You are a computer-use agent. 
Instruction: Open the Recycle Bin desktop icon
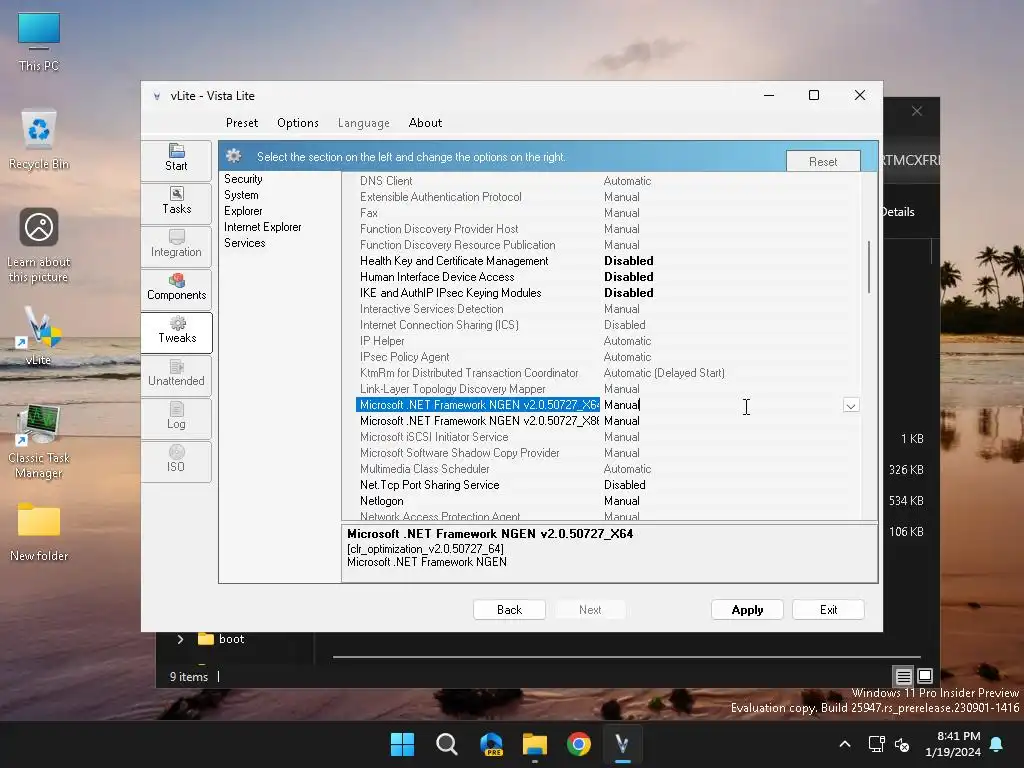pyautogui.click(x=39, y=140)
